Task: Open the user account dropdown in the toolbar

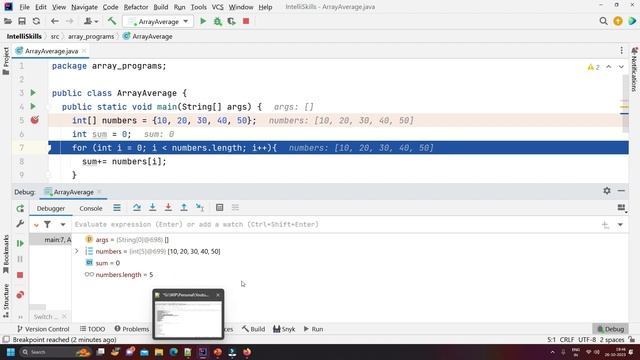Action: tap(91, 21)
